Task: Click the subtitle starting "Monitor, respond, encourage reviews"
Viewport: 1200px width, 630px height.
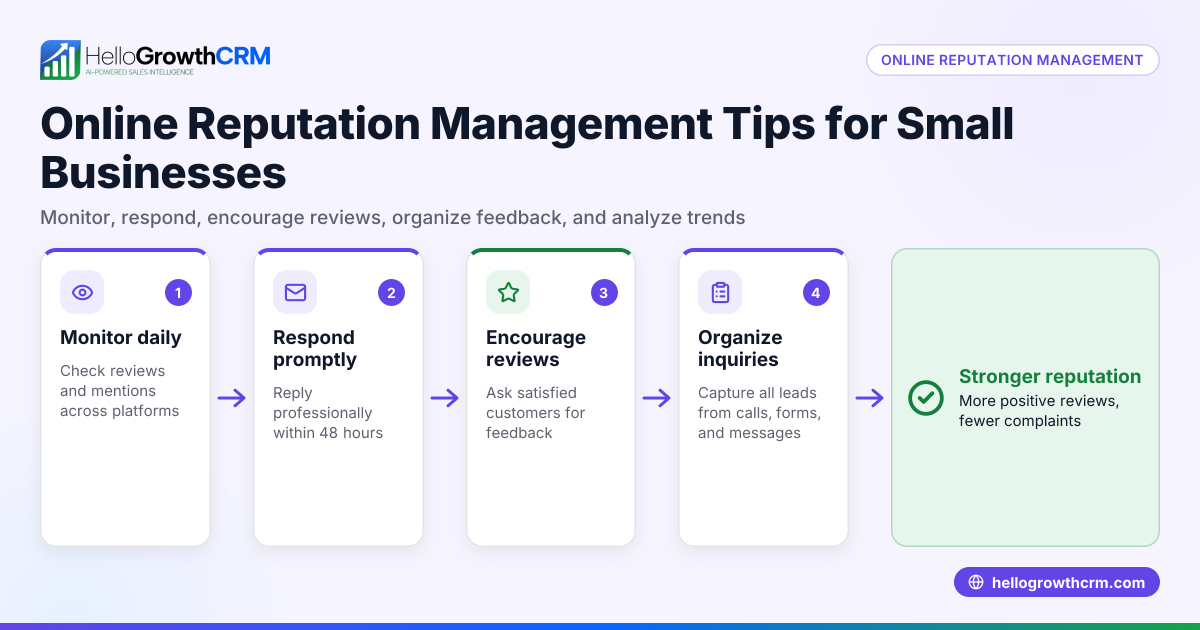Action: [x=393, y=217]
